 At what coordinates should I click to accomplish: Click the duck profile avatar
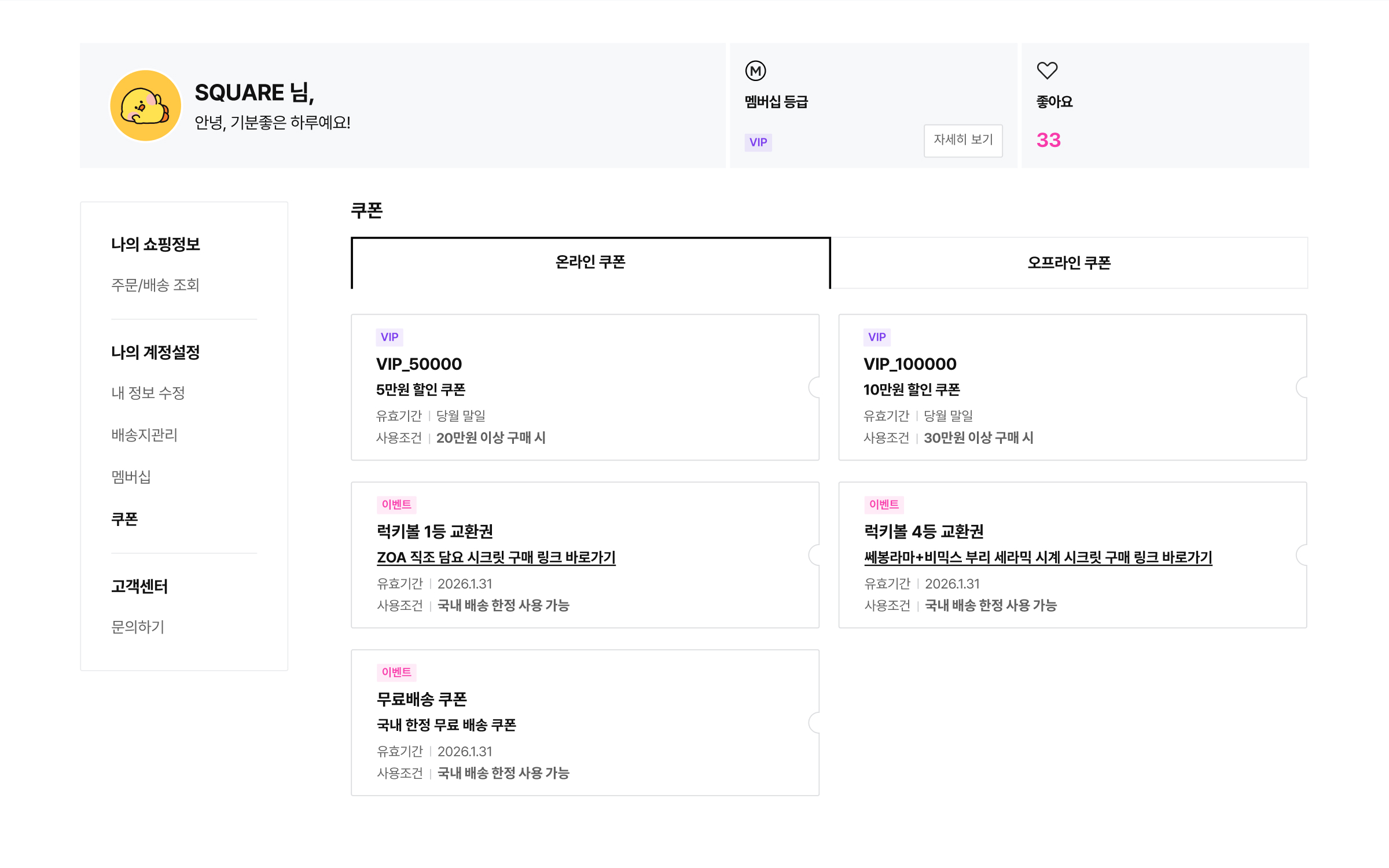145,105
